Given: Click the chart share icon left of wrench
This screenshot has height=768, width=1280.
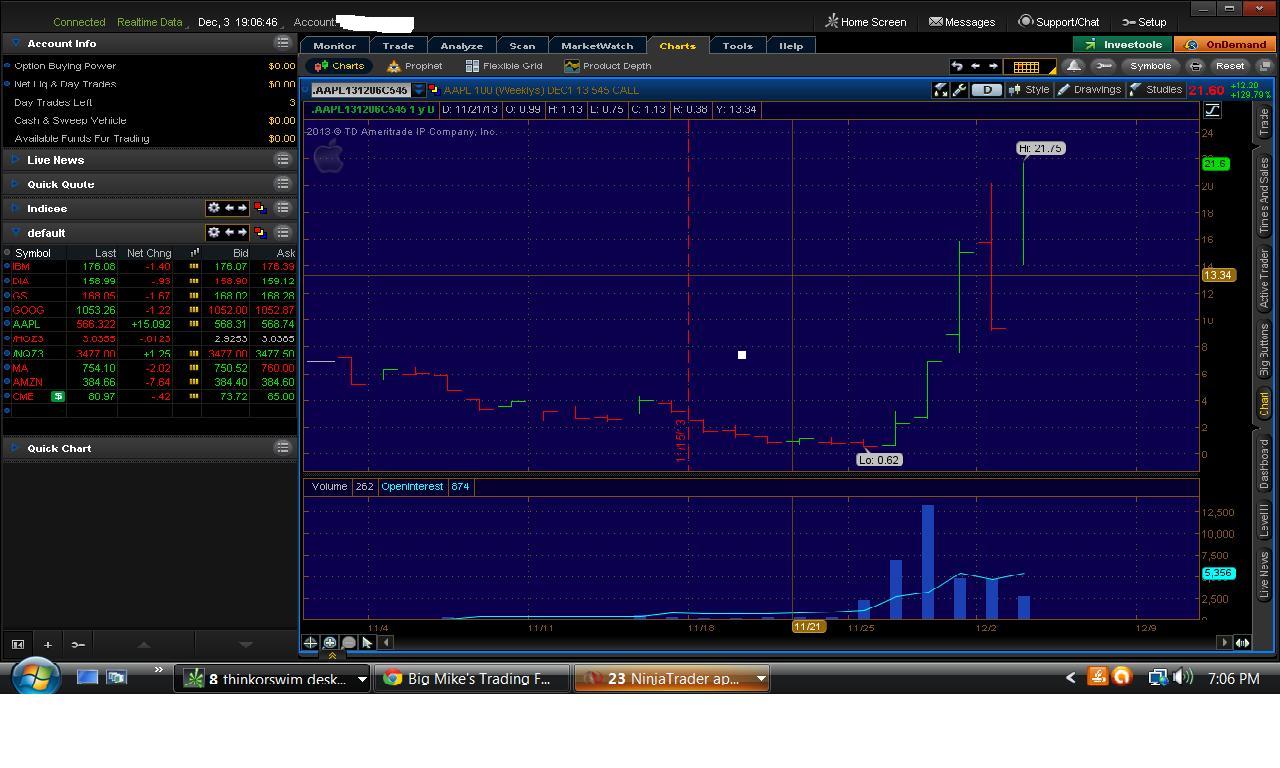Looking at the screenshot, I should (940, 90).
